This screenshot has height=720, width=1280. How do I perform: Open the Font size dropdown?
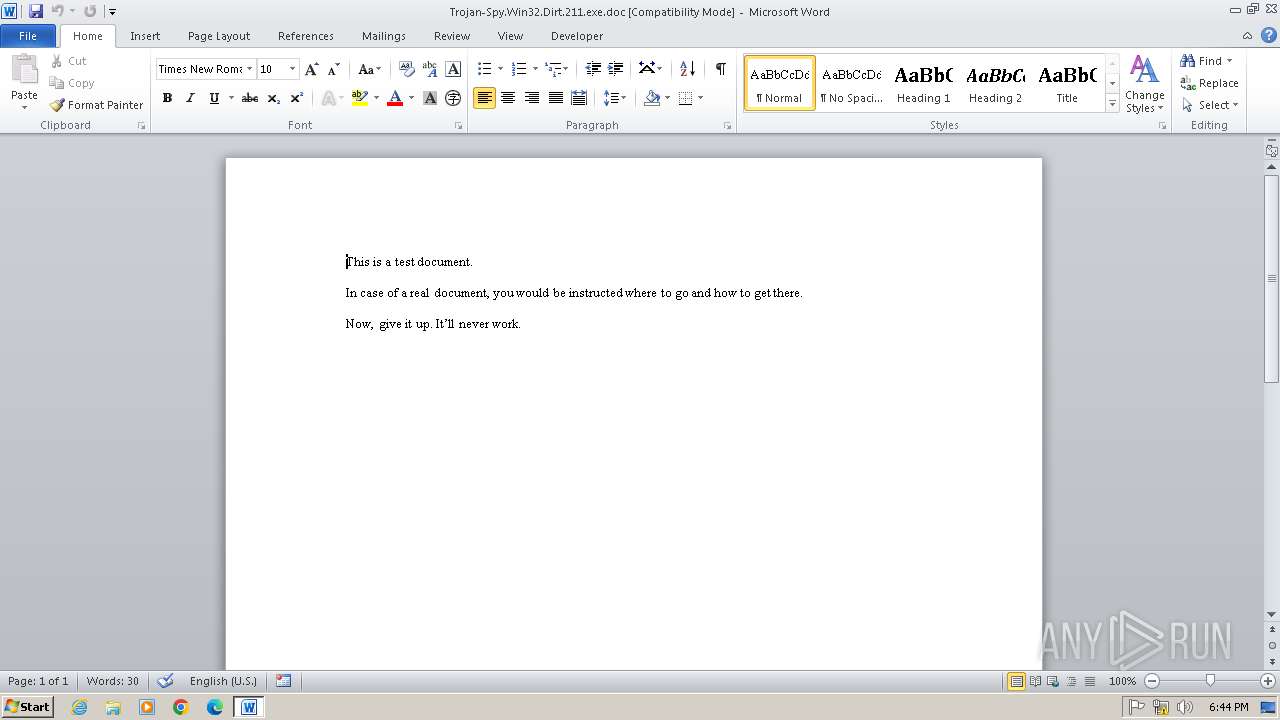[x=292, y=69]
